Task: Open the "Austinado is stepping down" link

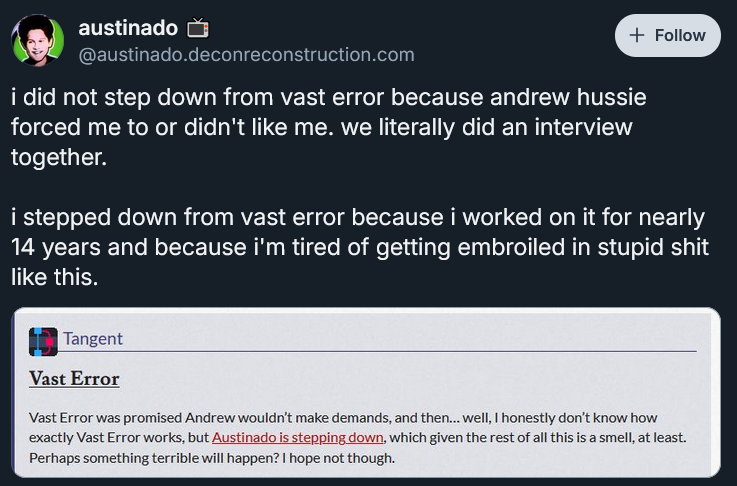Action: pos(298,438)
